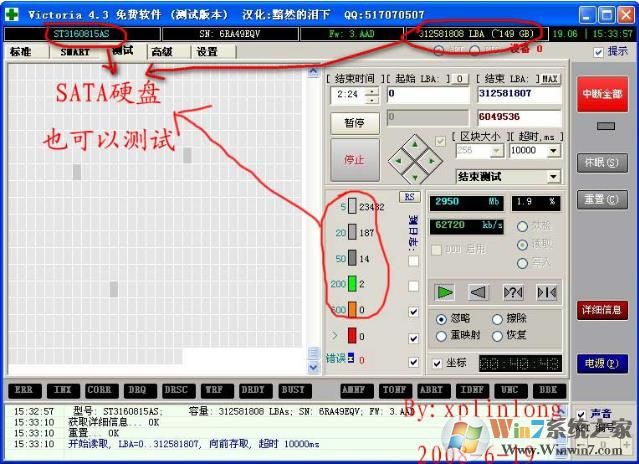The image size is (639, 464).
Task: Click the scan grid scrollbar down arrow
Action: (313, 367)
